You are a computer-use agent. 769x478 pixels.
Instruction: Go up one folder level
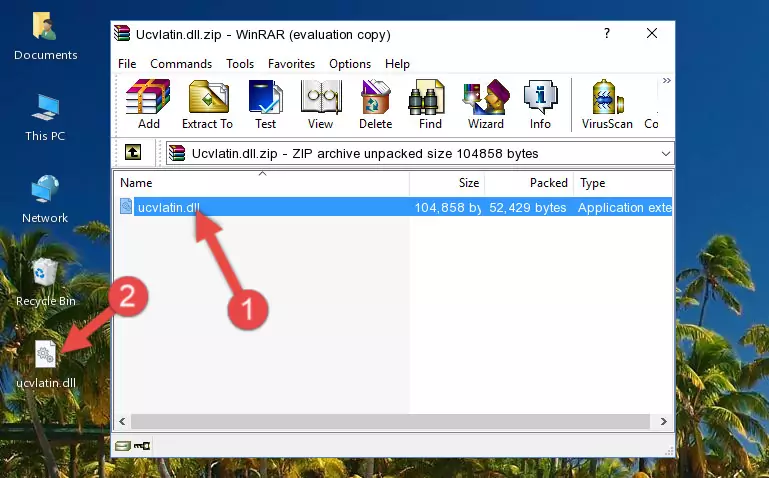click(133, 152)
